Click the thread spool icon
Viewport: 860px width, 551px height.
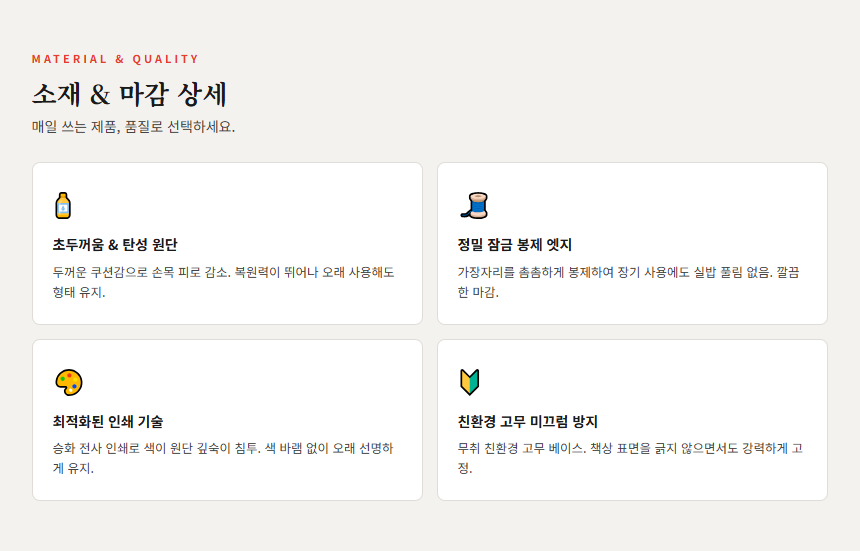pyautogui.click(x=473, y=205)
